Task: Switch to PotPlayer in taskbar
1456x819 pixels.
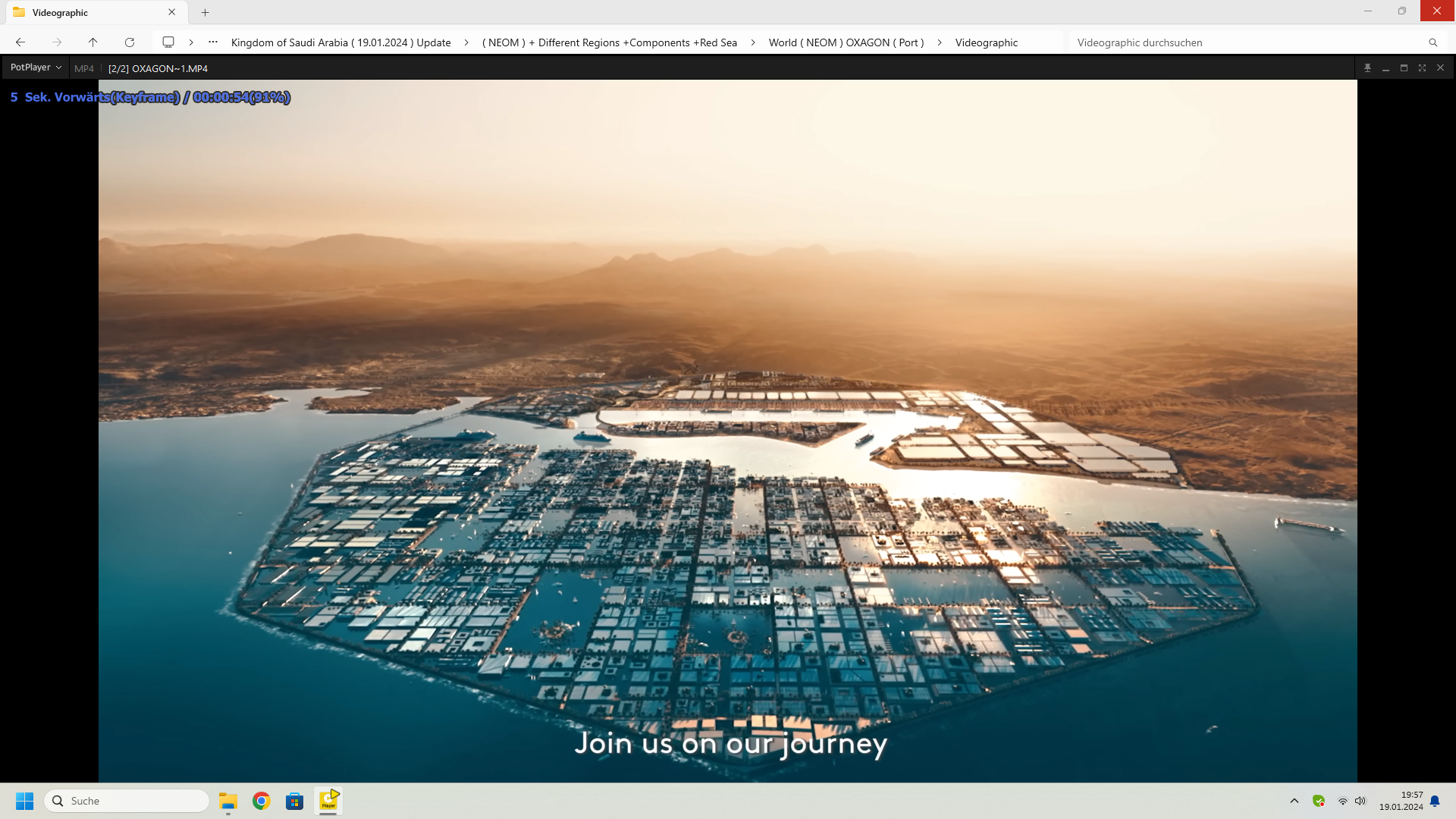Action: [x=328, y=801]
